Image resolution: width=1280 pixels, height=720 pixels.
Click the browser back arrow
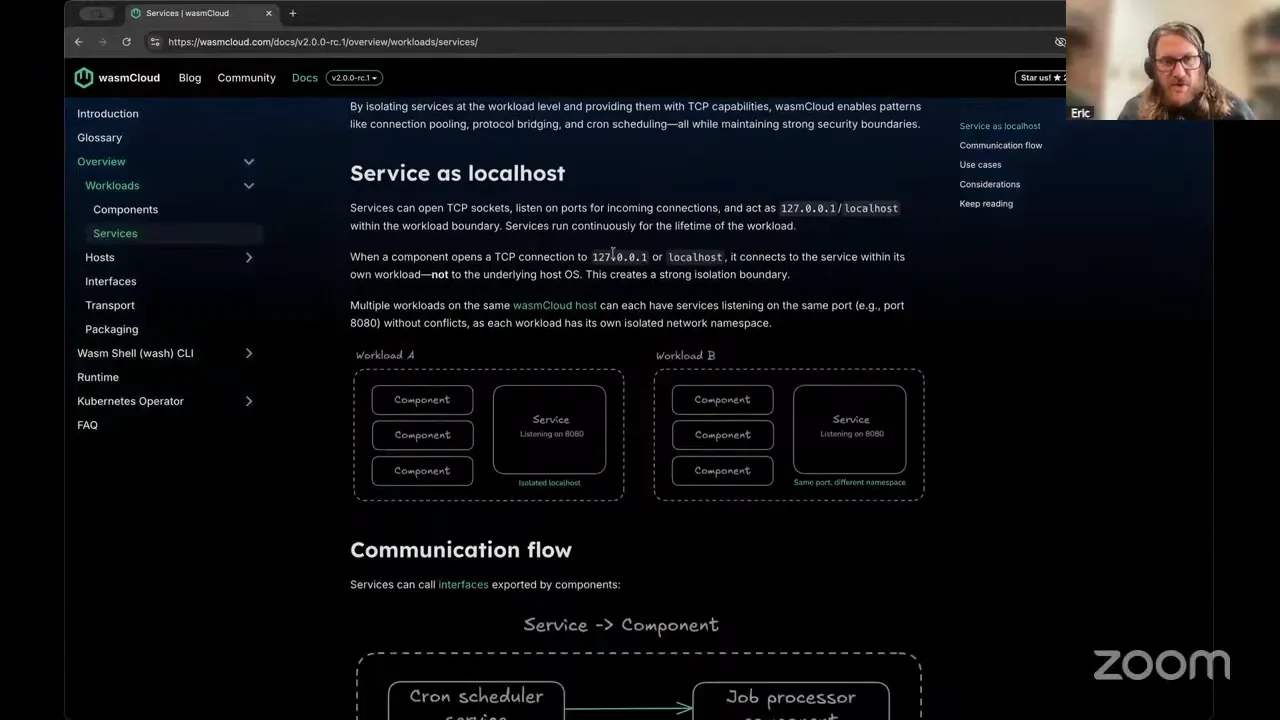(79, 42)
